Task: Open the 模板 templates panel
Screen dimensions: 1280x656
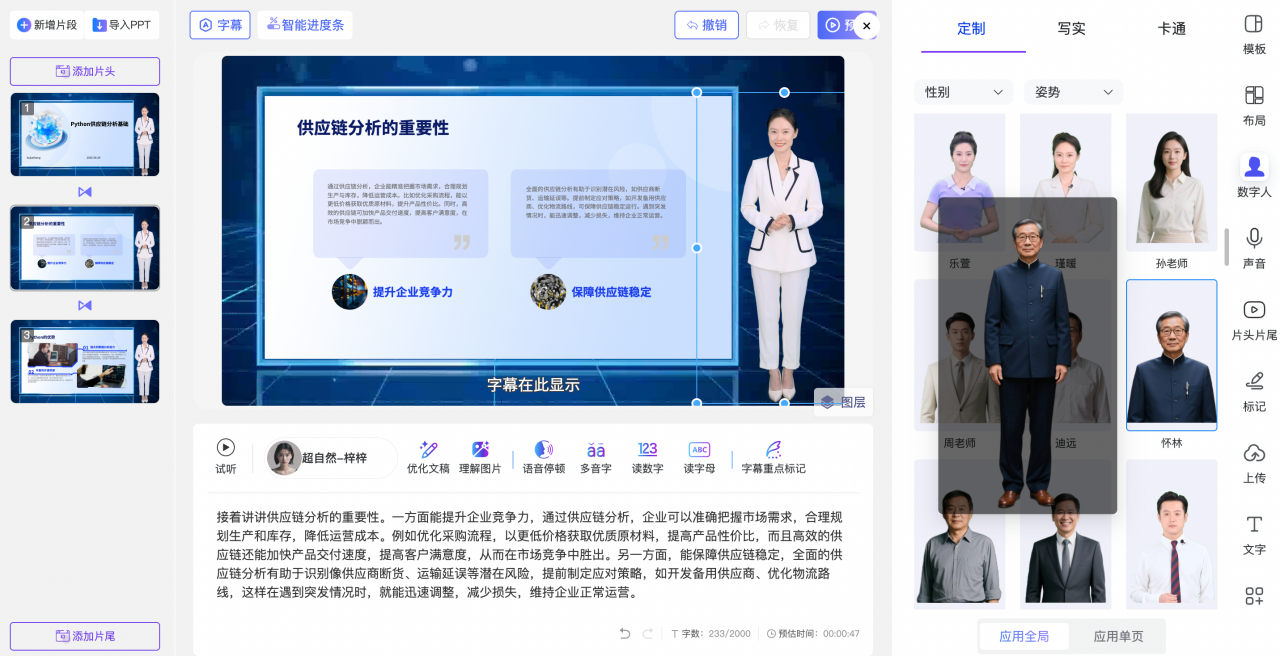Action: click(1254, 33)
